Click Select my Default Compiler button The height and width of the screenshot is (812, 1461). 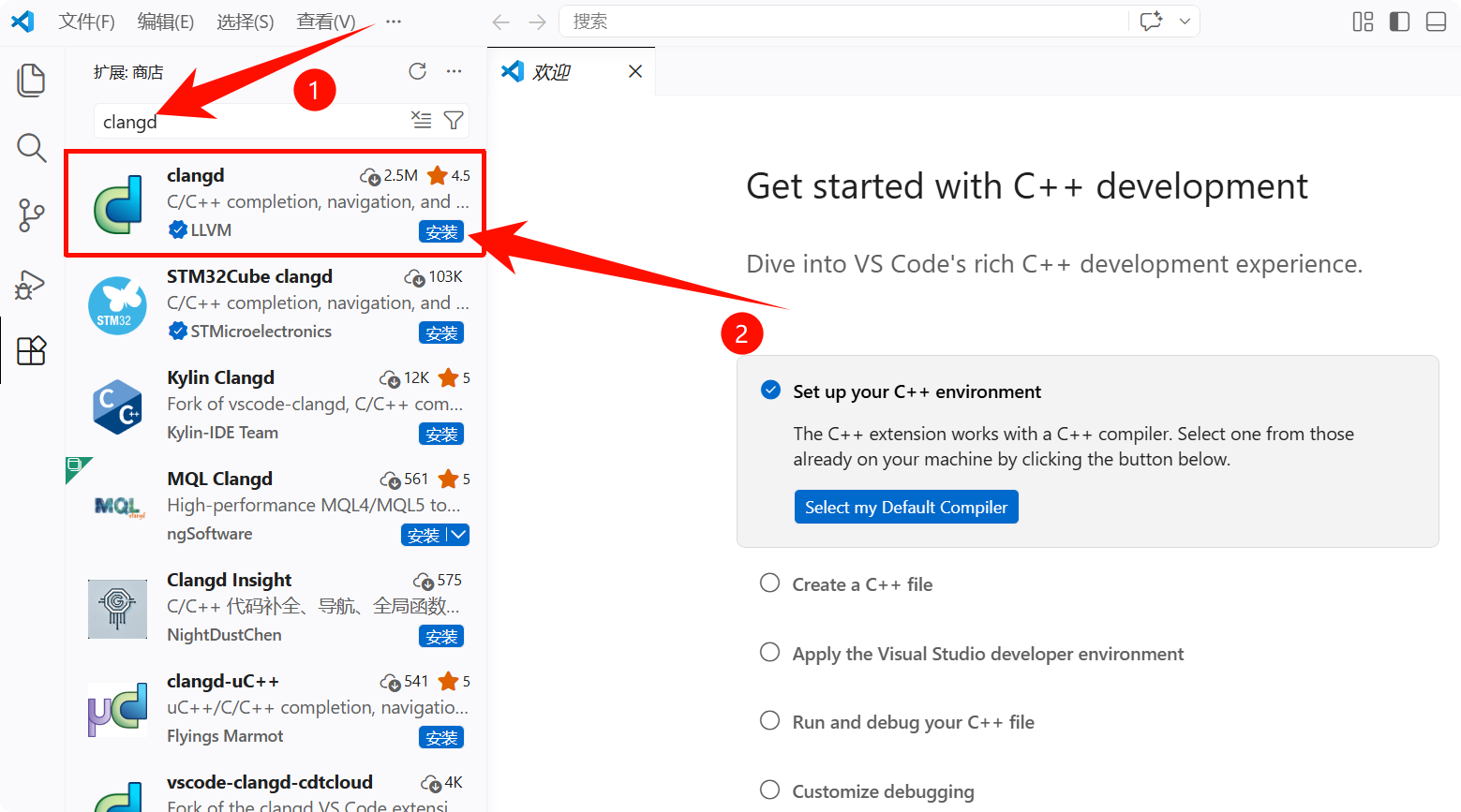click(x=906, y=507)
